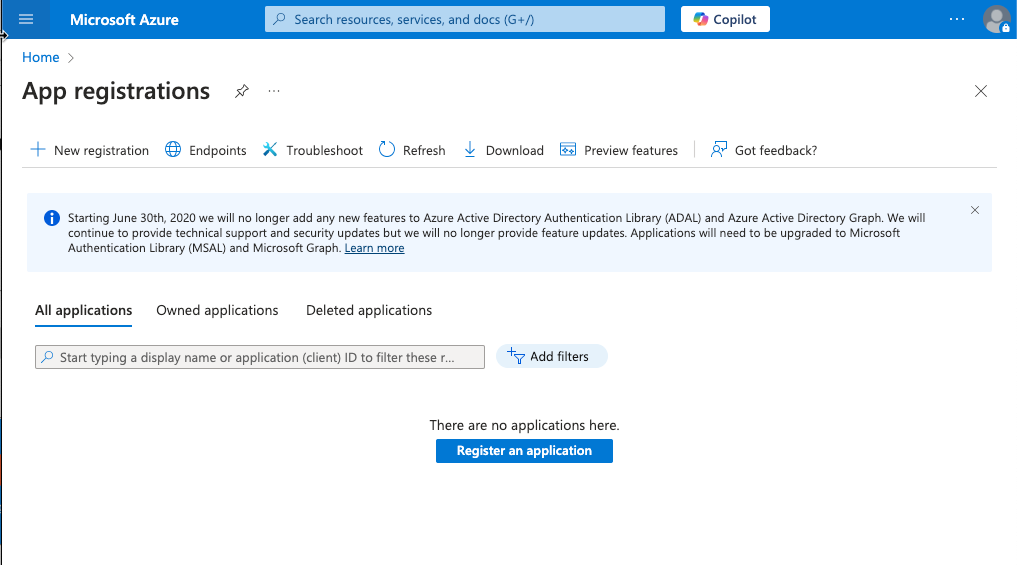Open Preview features
The width and height of the screenshot is (1017, 565).
(x=619, y=150)
